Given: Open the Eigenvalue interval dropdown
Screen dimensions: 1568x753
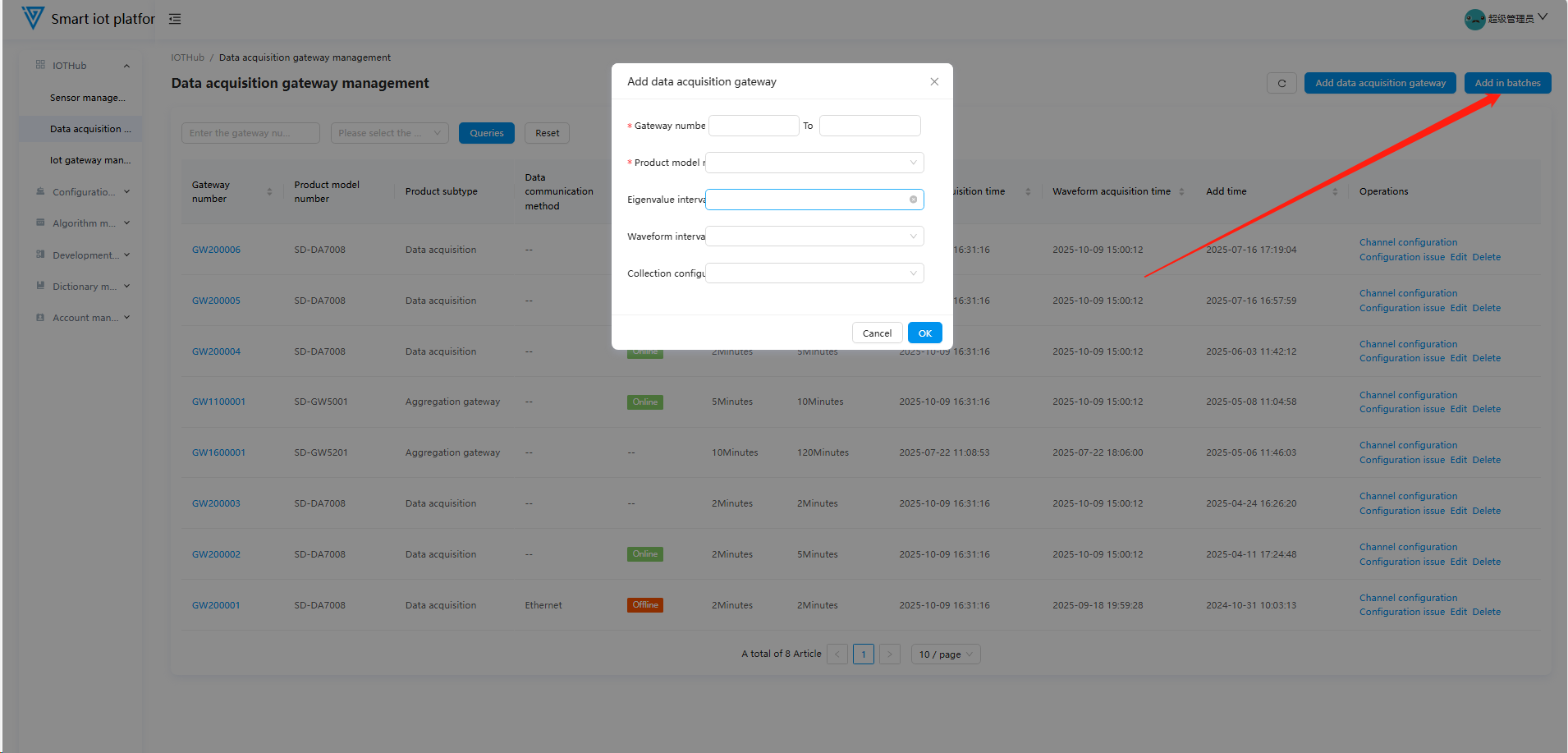Looking at the screenshot, I should [814, 200].
